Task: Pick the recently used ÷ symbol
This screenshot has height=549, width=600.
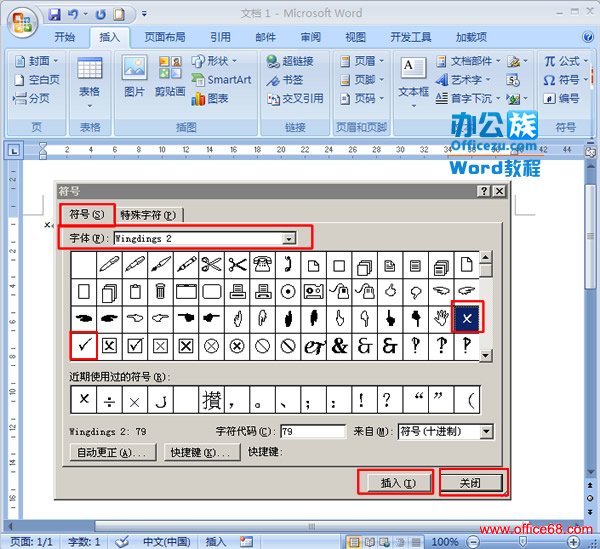Action: point(109,400)
